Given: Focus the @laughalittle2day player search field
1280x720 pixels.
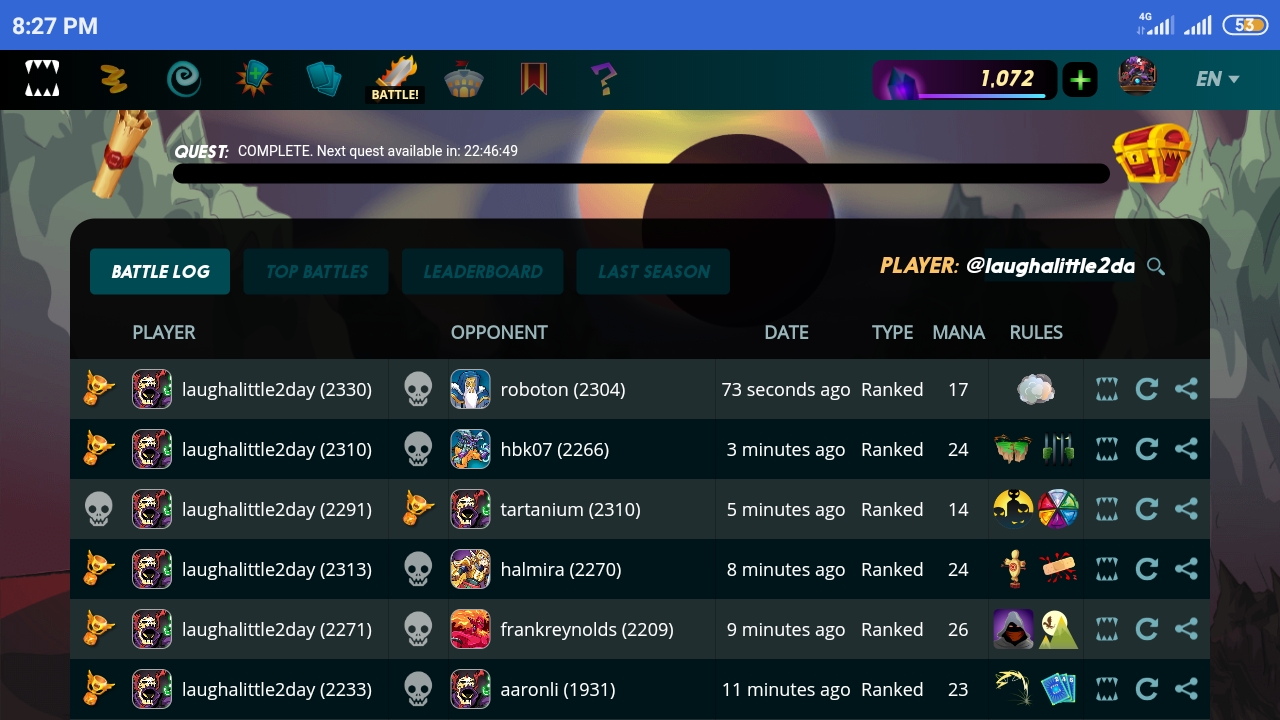Looking at the screenshot, I should coord(1050,266).
